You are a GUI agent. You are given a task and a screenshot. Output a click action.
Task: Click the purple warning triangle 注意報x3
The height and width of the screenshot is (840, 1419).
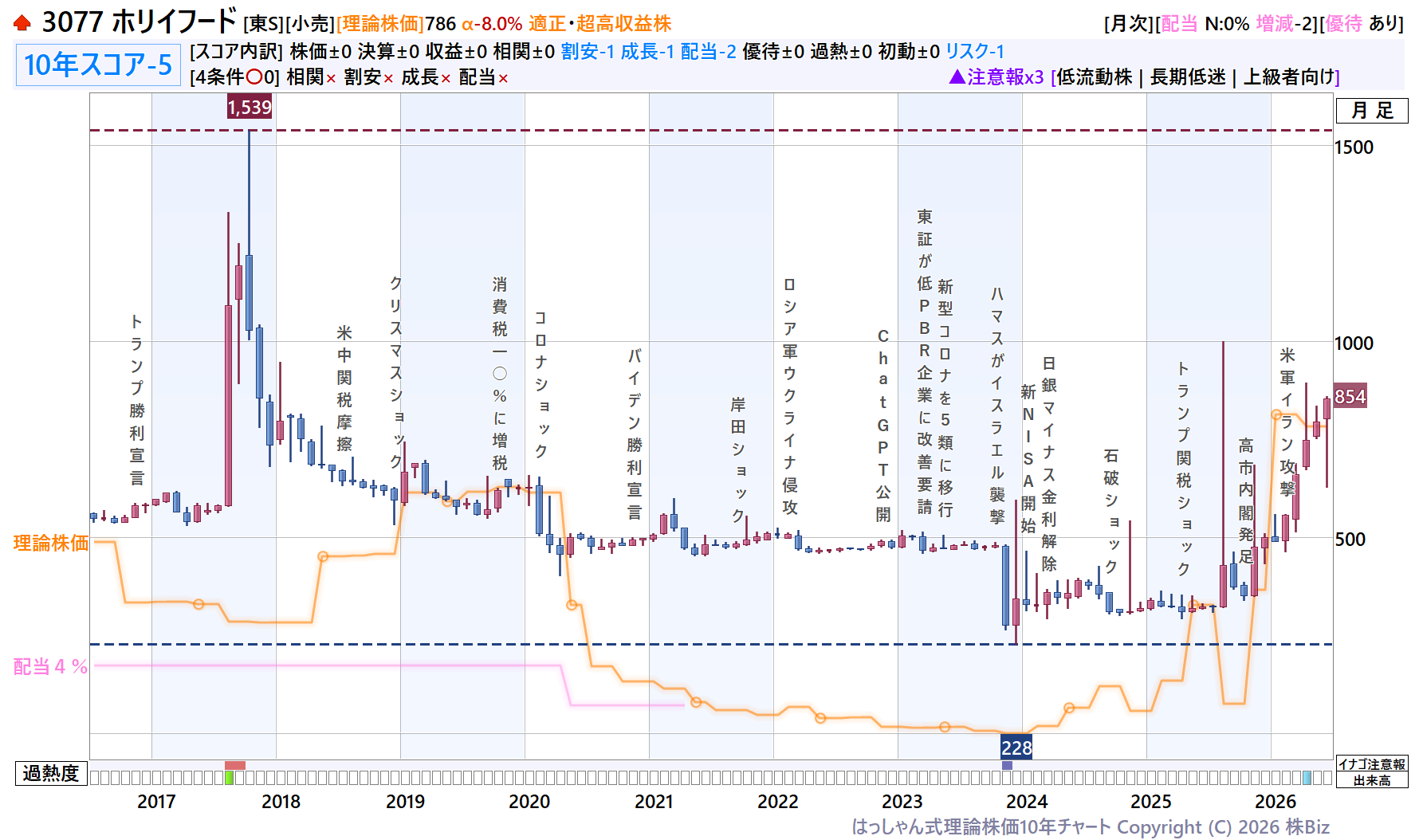(996, 77)
